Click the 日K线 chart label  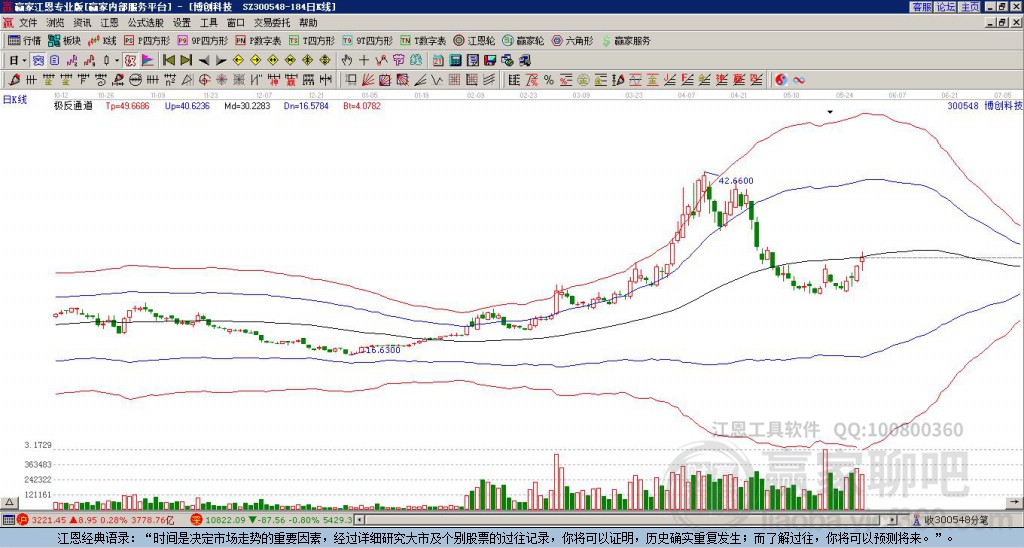click(15, 100)
